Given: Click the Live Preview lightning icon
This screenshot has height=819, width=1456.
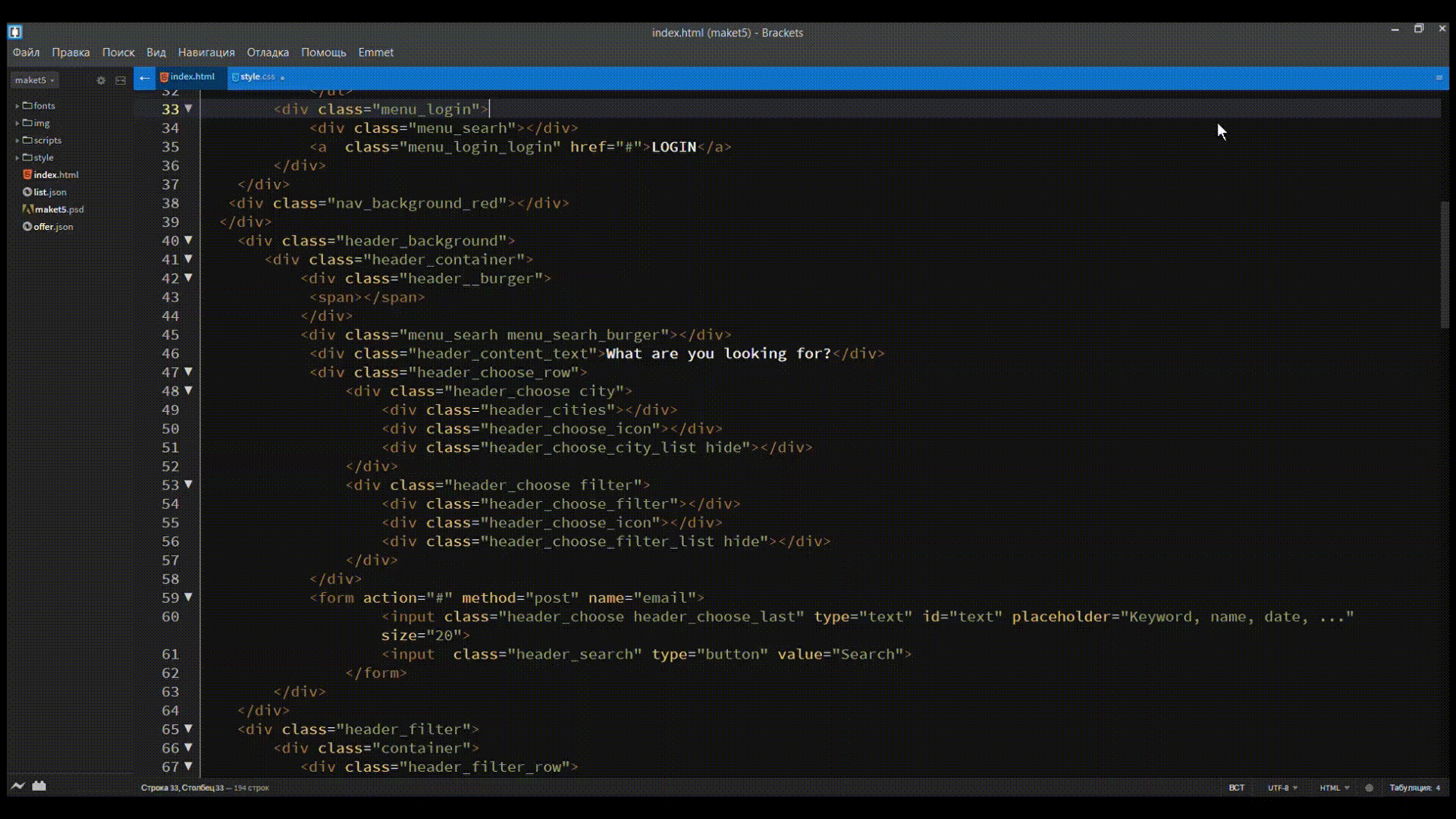Looking at the screenshot, I should [17, 786].
